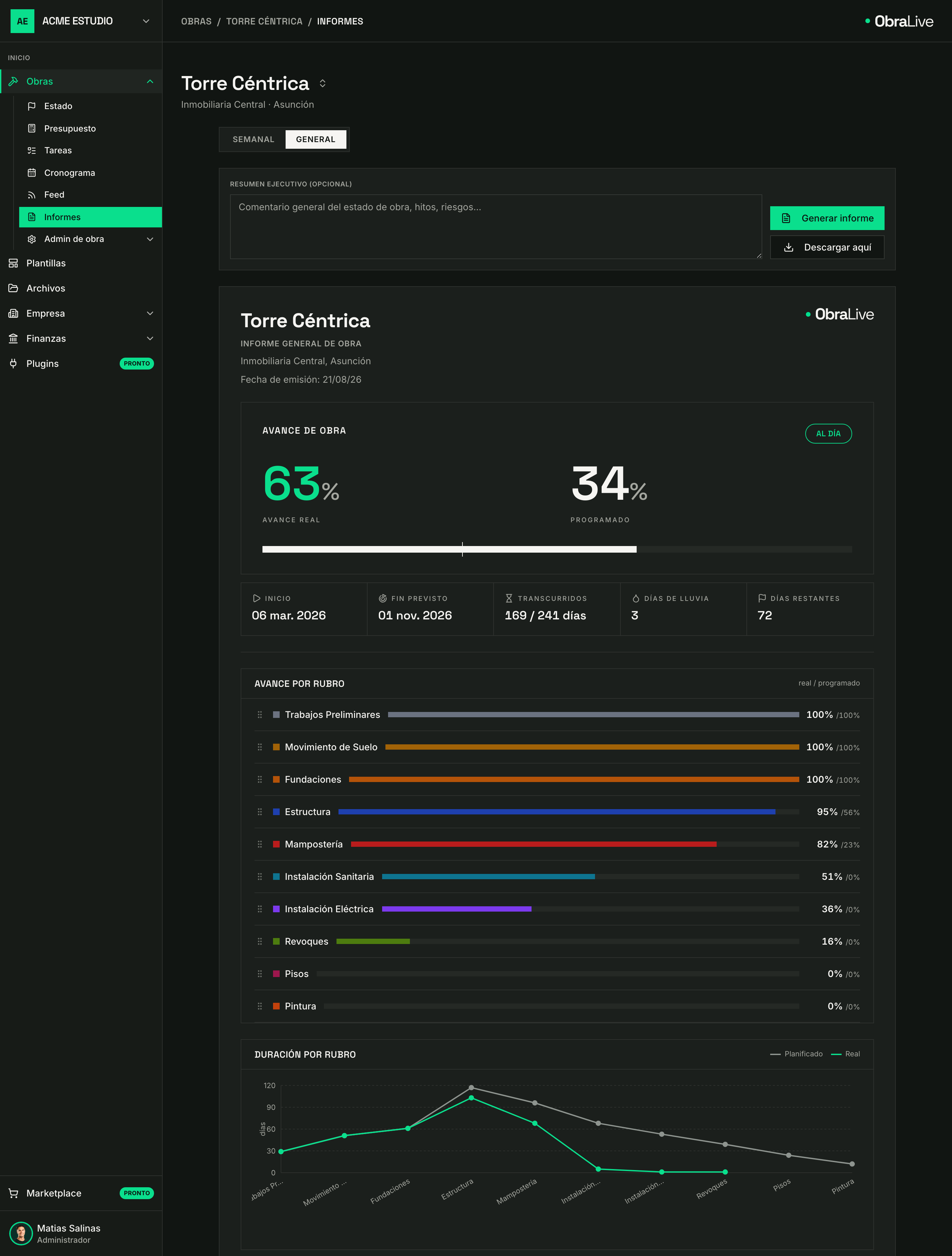Toggle the Real legend item in chart
952x1256 pixels.
click(845, 1054)
